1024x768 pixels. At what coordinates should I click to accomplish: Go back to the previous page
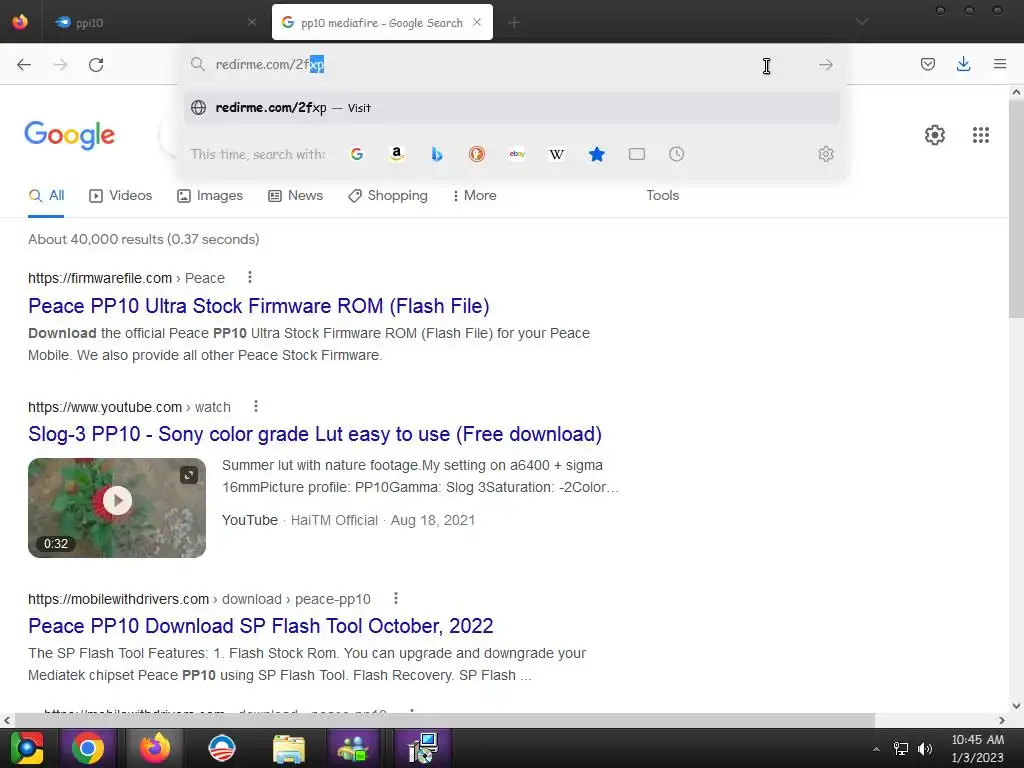pos(24,64)
